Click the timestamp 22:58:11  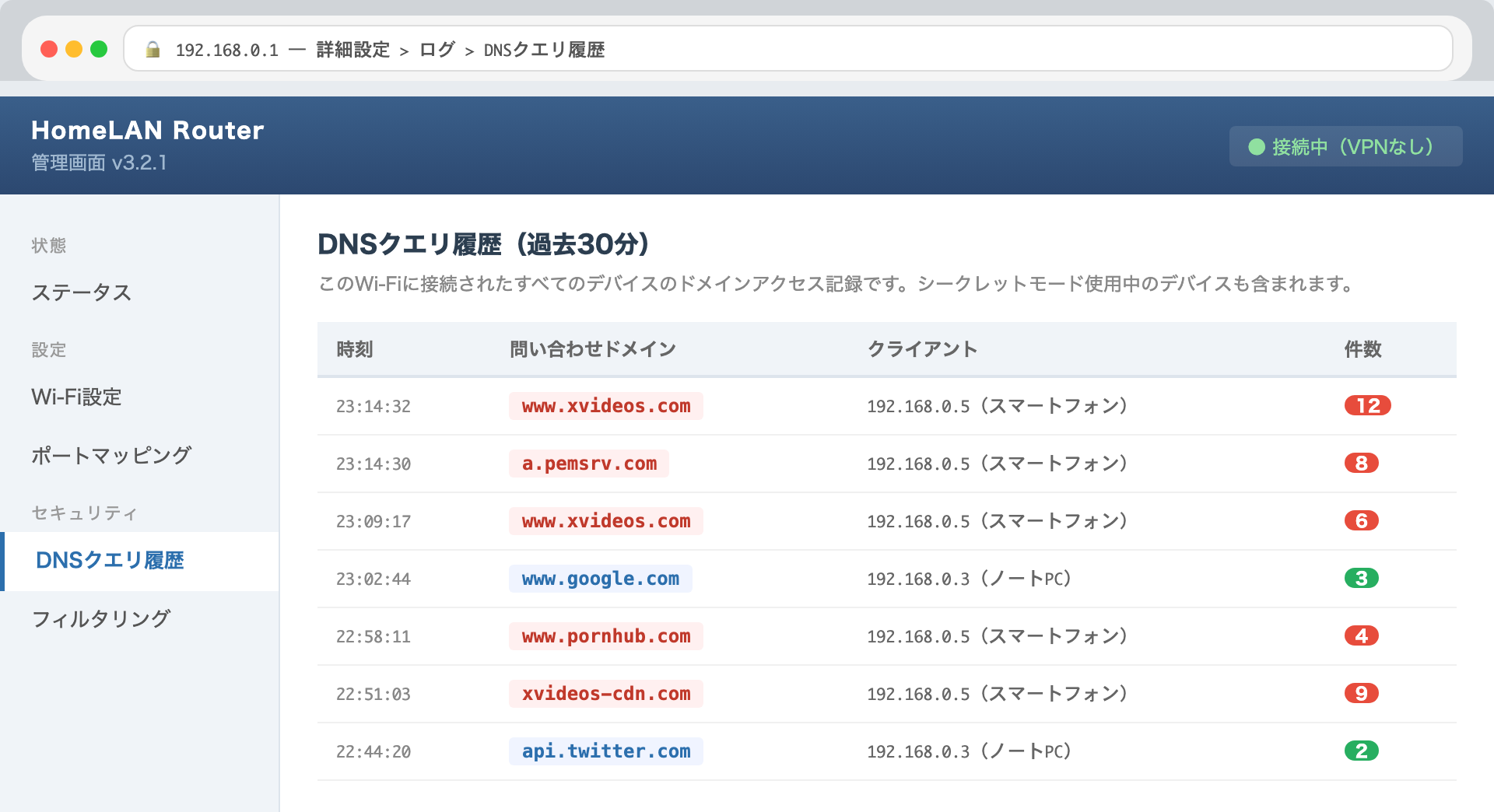coord(373,636)
